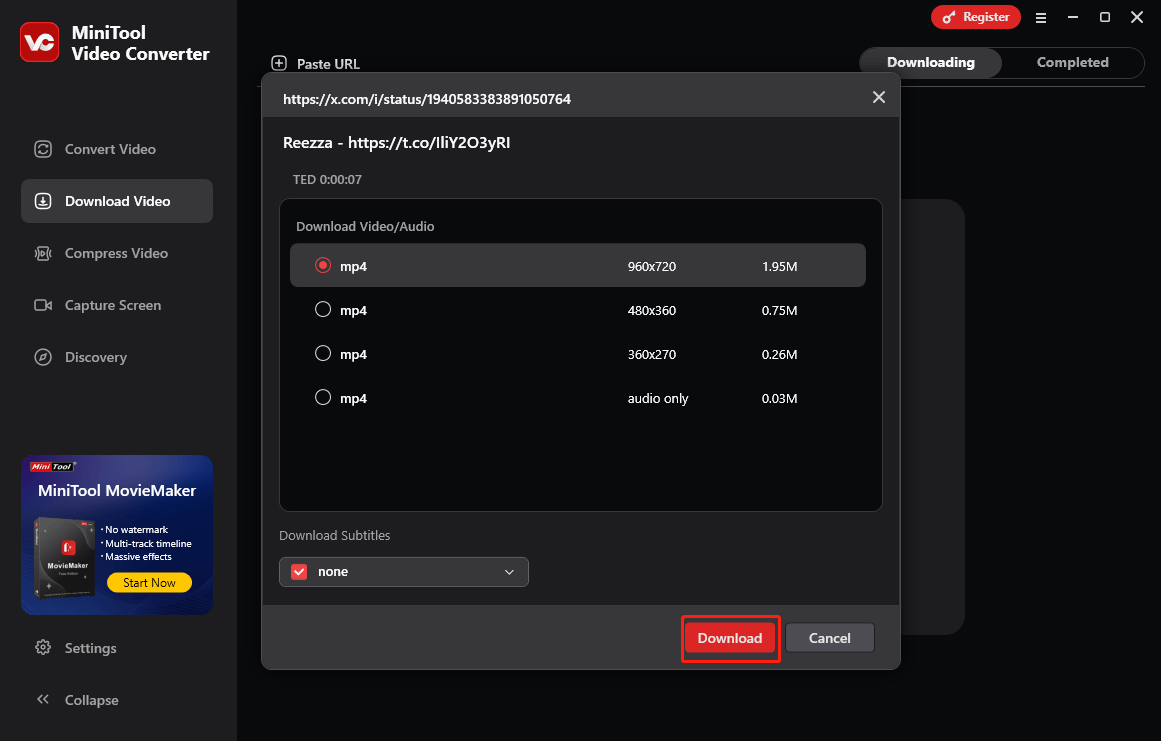Screen dimensions: 1161x741
Task: Click the 0.03M file size text
Action: (x=780, y=399)
